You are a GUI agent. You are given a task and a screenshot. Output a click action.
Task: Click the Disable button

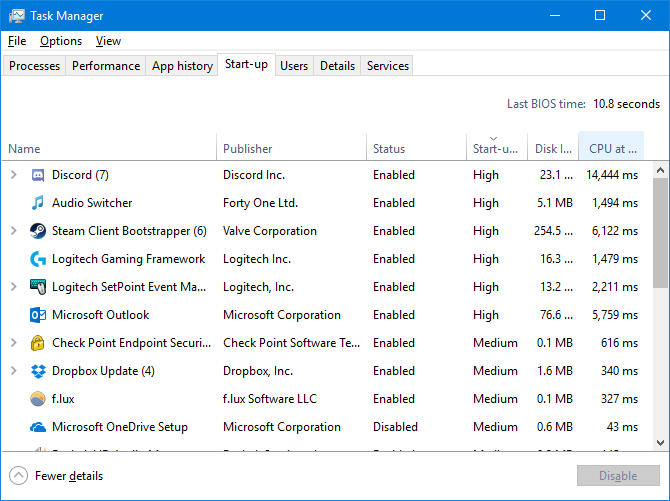618,475
